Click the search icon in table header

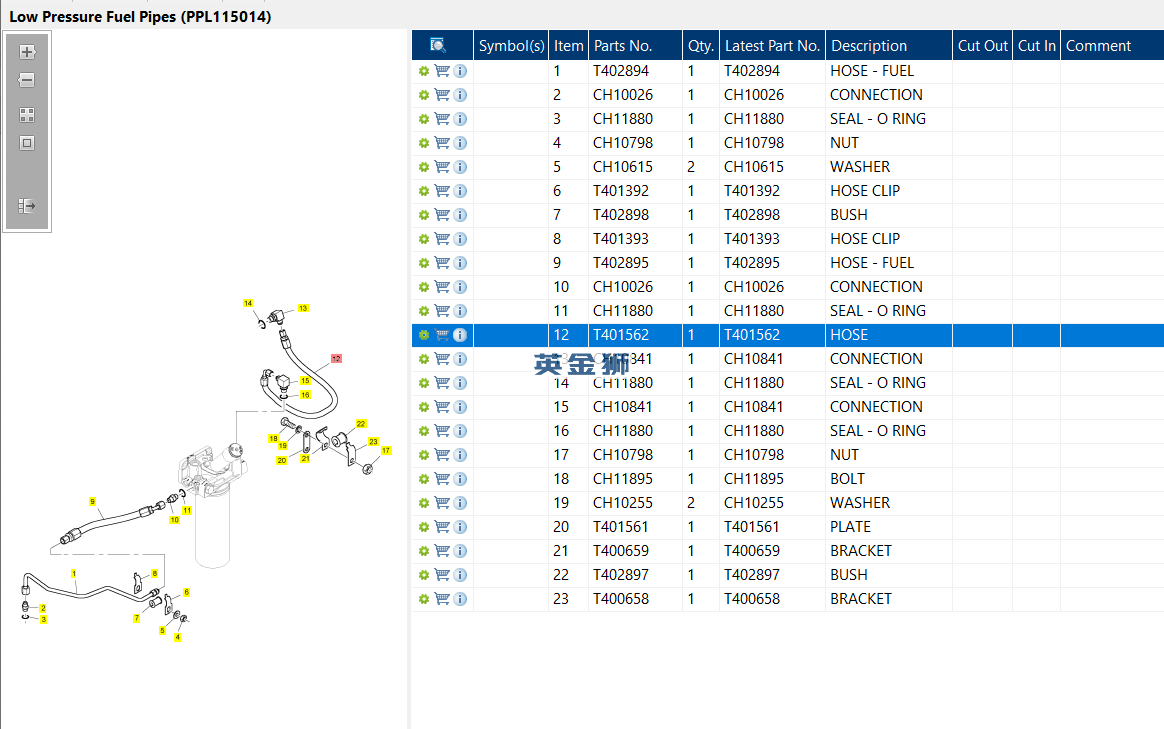pyautogui.click(x=438, y=45)
